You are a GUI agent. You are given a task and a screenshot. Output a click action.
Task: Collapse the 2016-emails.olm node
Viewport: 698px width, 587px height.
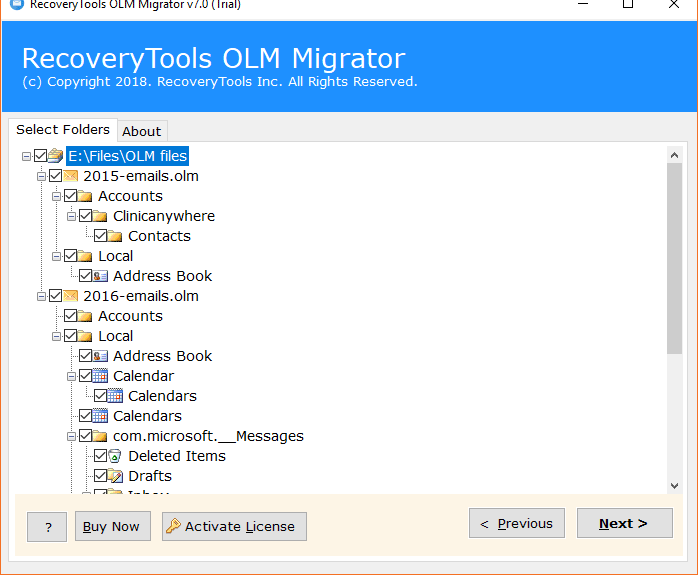click(x=41, y=296)
